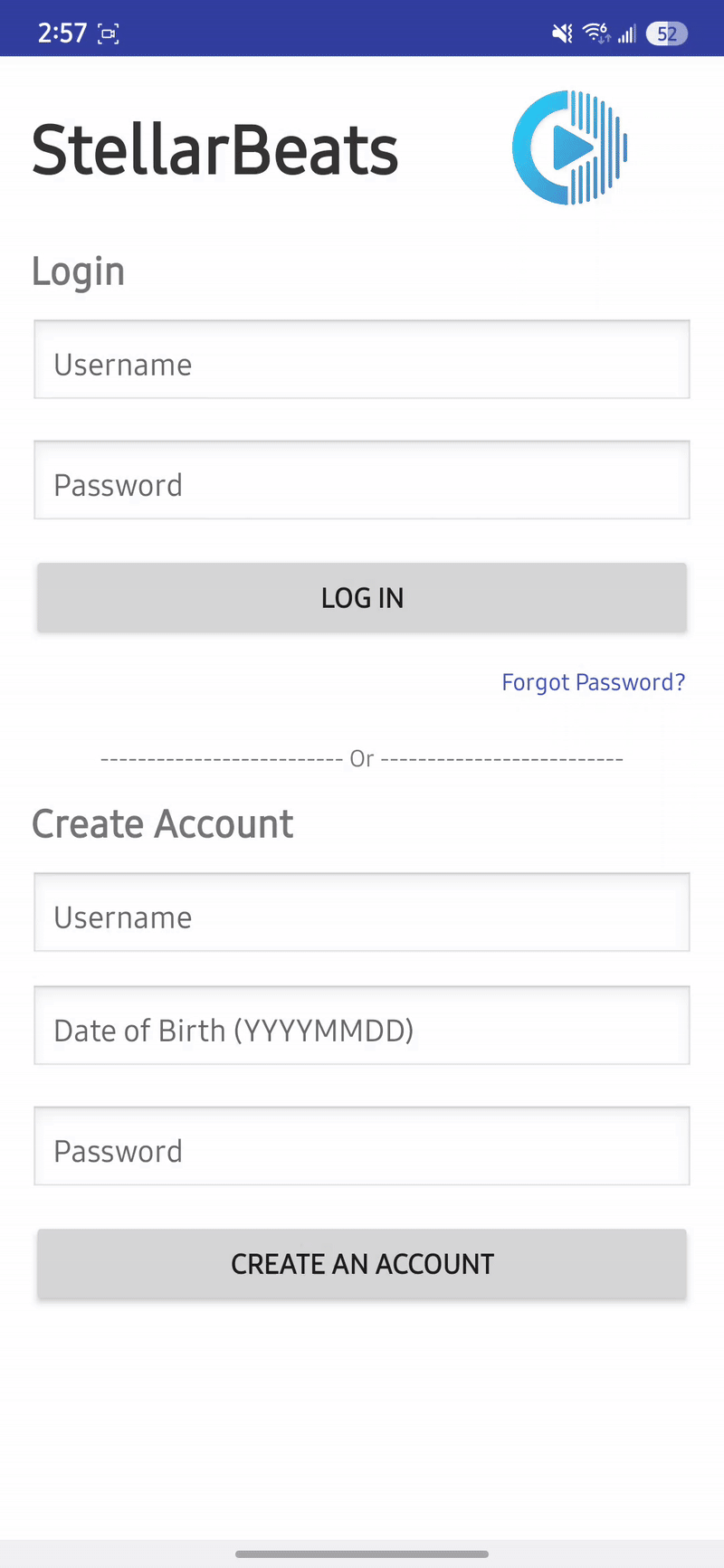
Task: Open the Forgot Password? link
Action: pyautogui.click(x=593, y=682)
